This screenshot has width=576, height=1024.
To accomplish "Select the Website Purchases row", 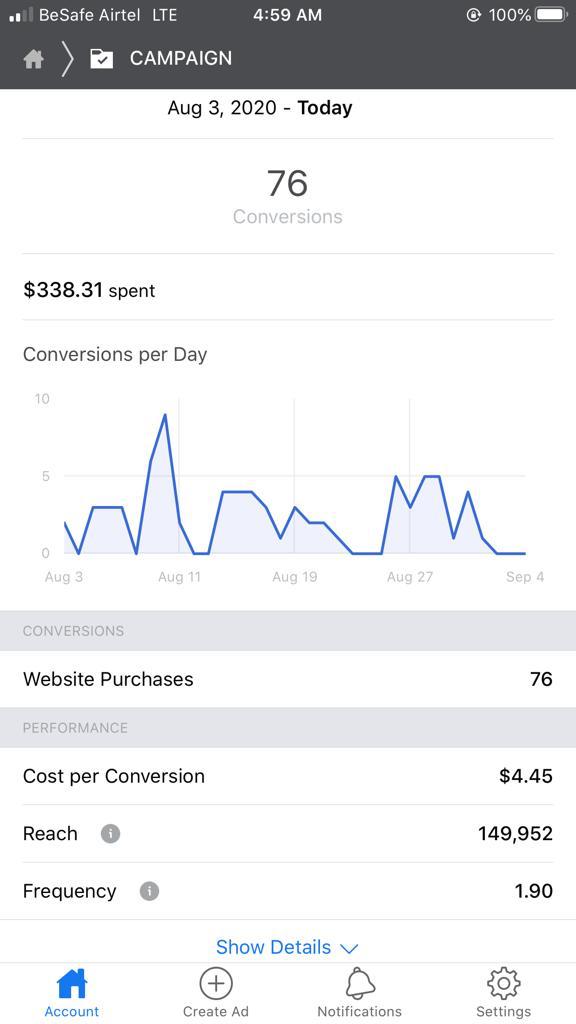I will 288,679.
